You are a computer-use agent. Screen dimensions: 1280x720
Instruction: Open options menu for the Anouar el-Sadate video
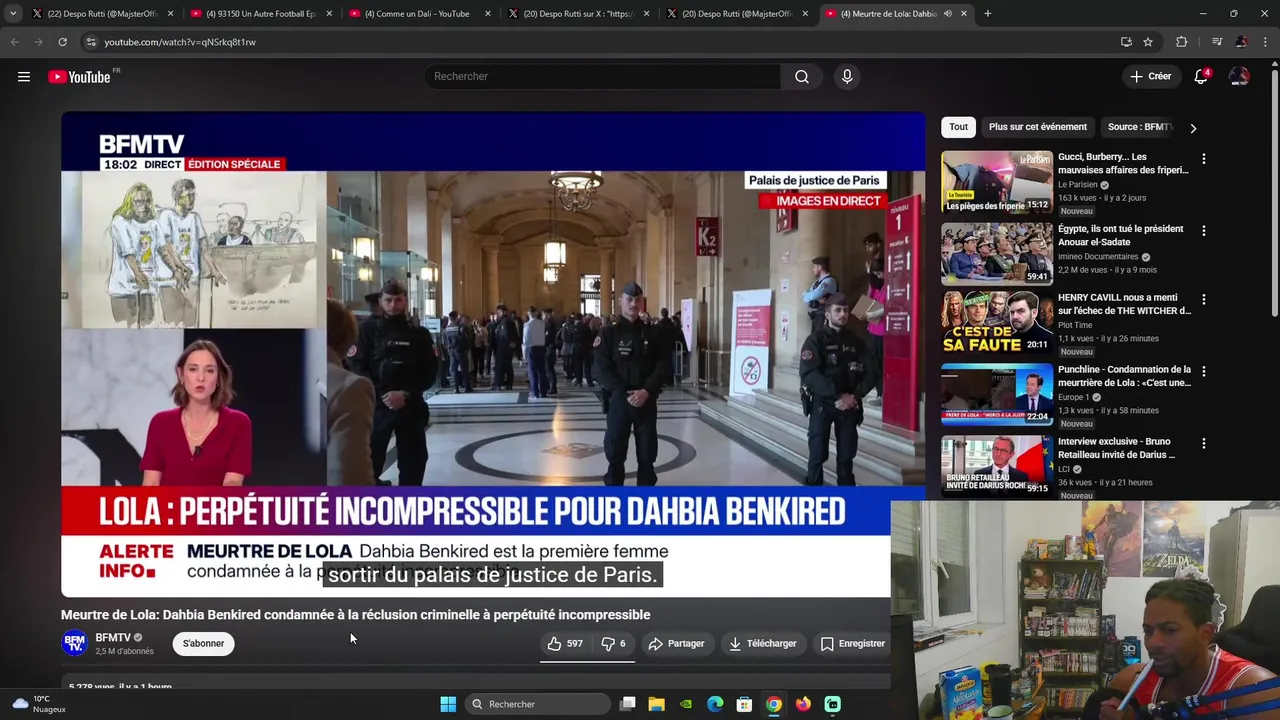[1204, 231]
